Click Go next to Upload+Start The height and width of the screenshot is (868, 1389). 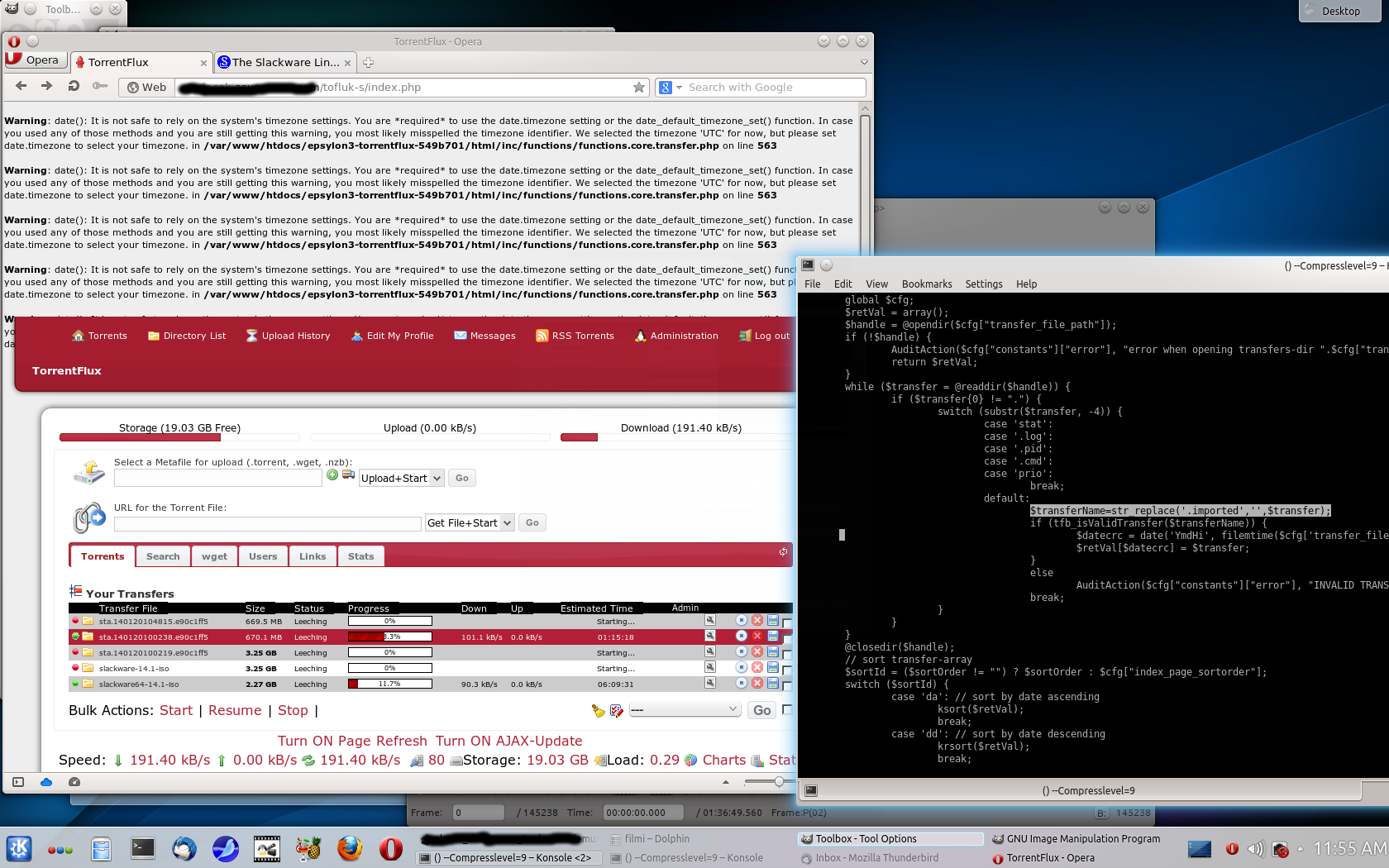(462, 478)
